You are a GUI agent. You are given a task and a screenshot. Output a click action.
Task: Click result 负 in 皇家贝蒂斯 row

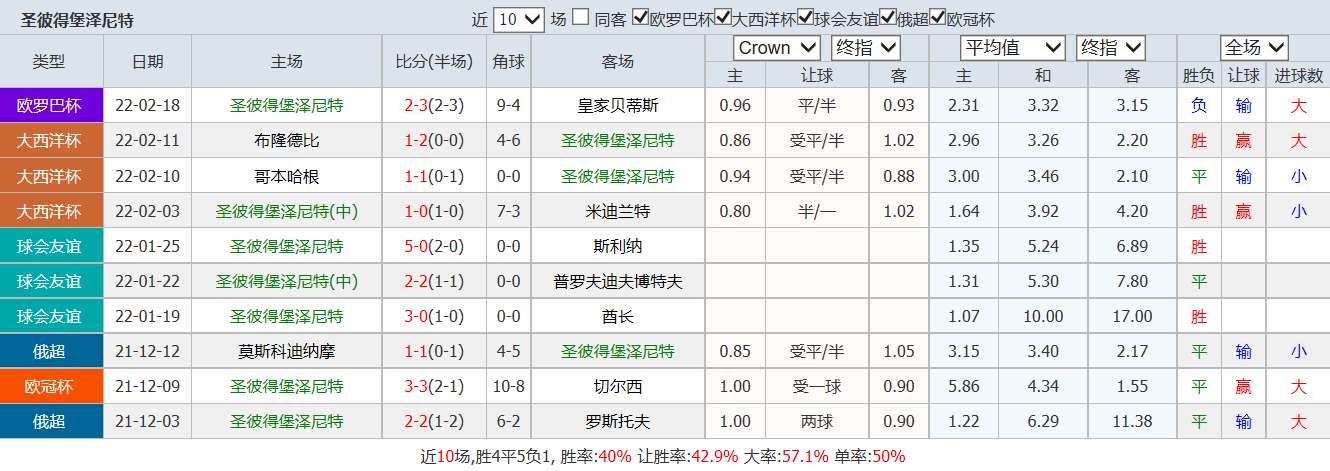(1199, 106)
